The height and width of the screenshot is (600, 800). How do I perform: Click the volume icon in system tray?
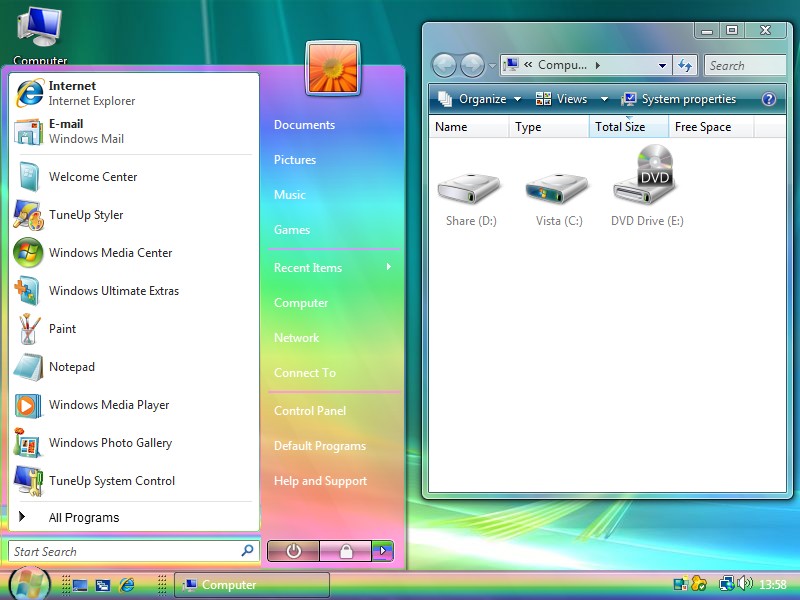click(x=745, y=584)
